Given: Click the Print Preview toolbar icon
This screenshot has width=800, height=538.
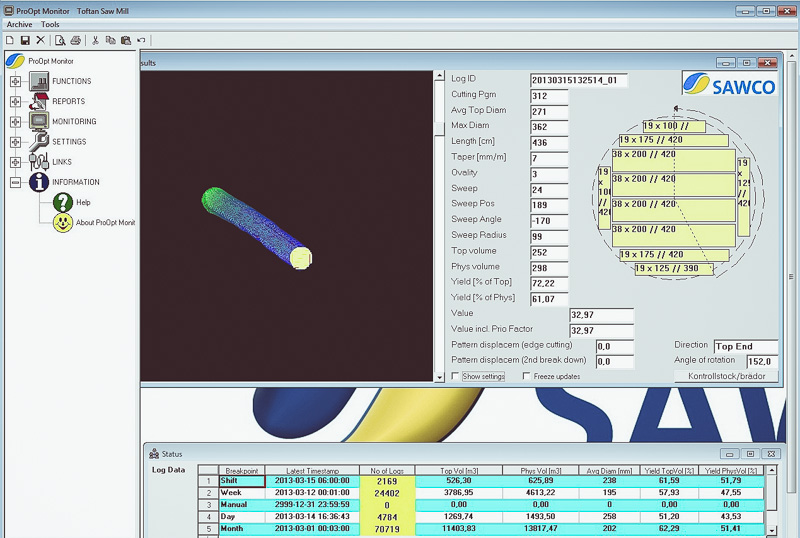Looking at the screenshot, I should point(61,40).
